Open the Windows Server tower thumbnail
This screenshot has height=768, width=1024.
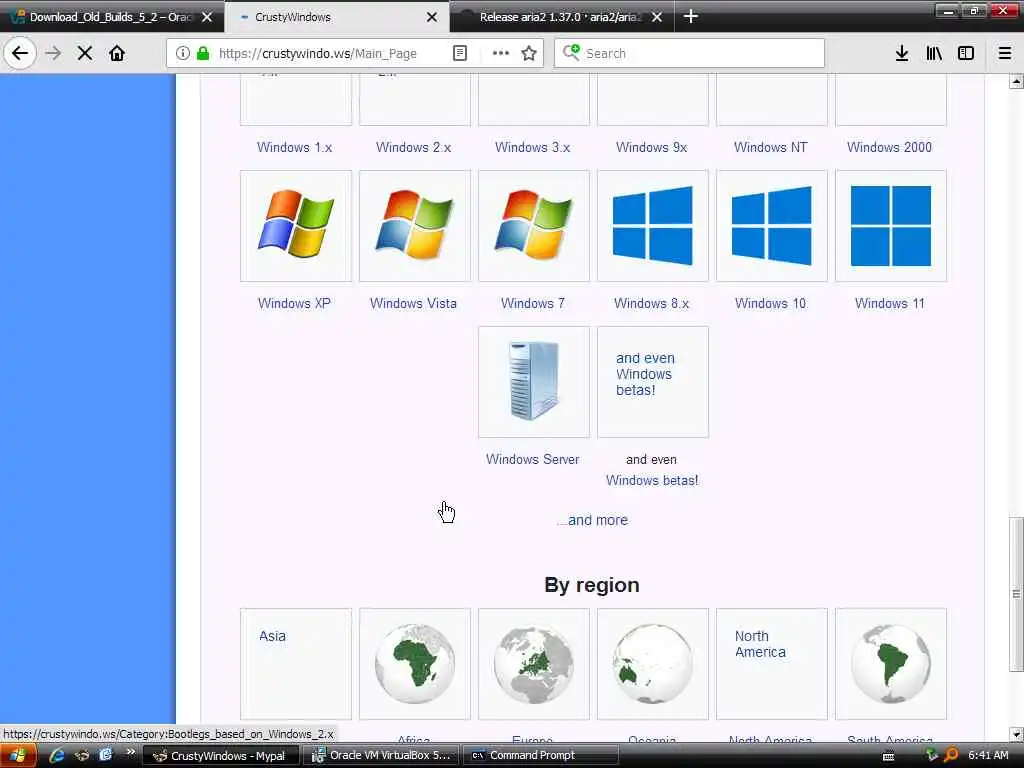pos(534,382)
